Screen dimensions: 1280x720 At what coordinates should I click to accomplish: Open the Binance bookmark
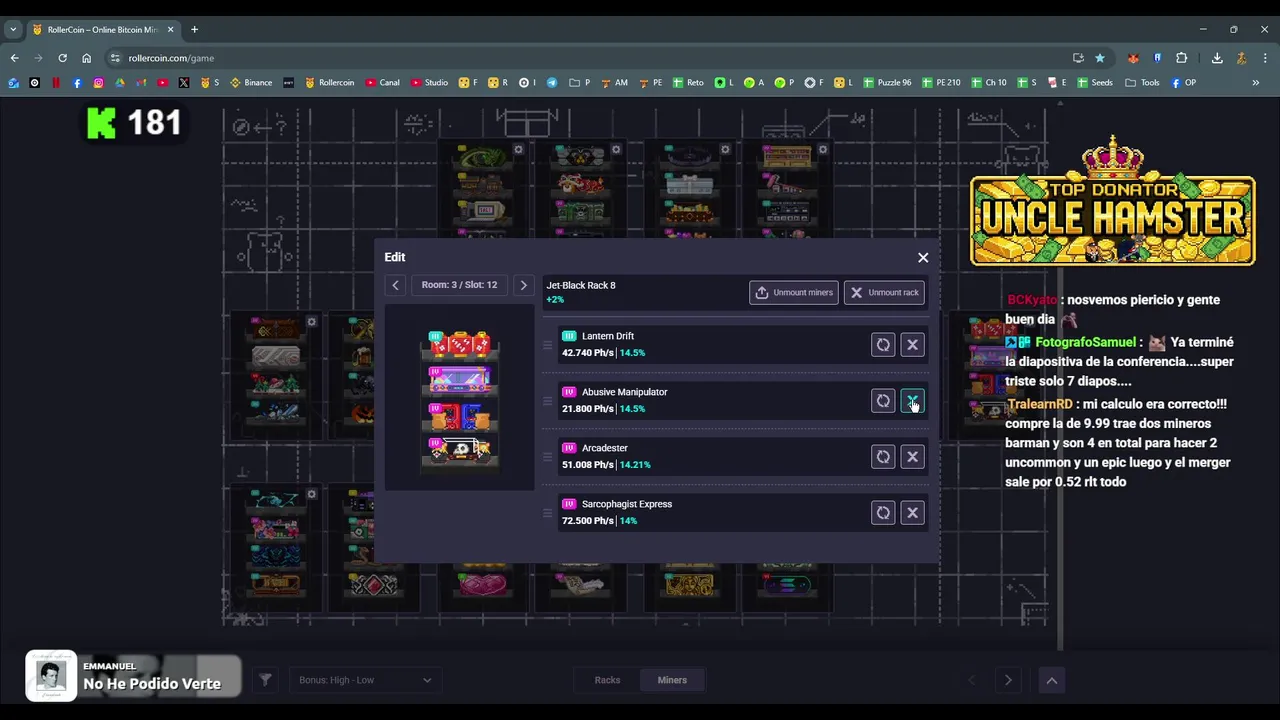251,82
